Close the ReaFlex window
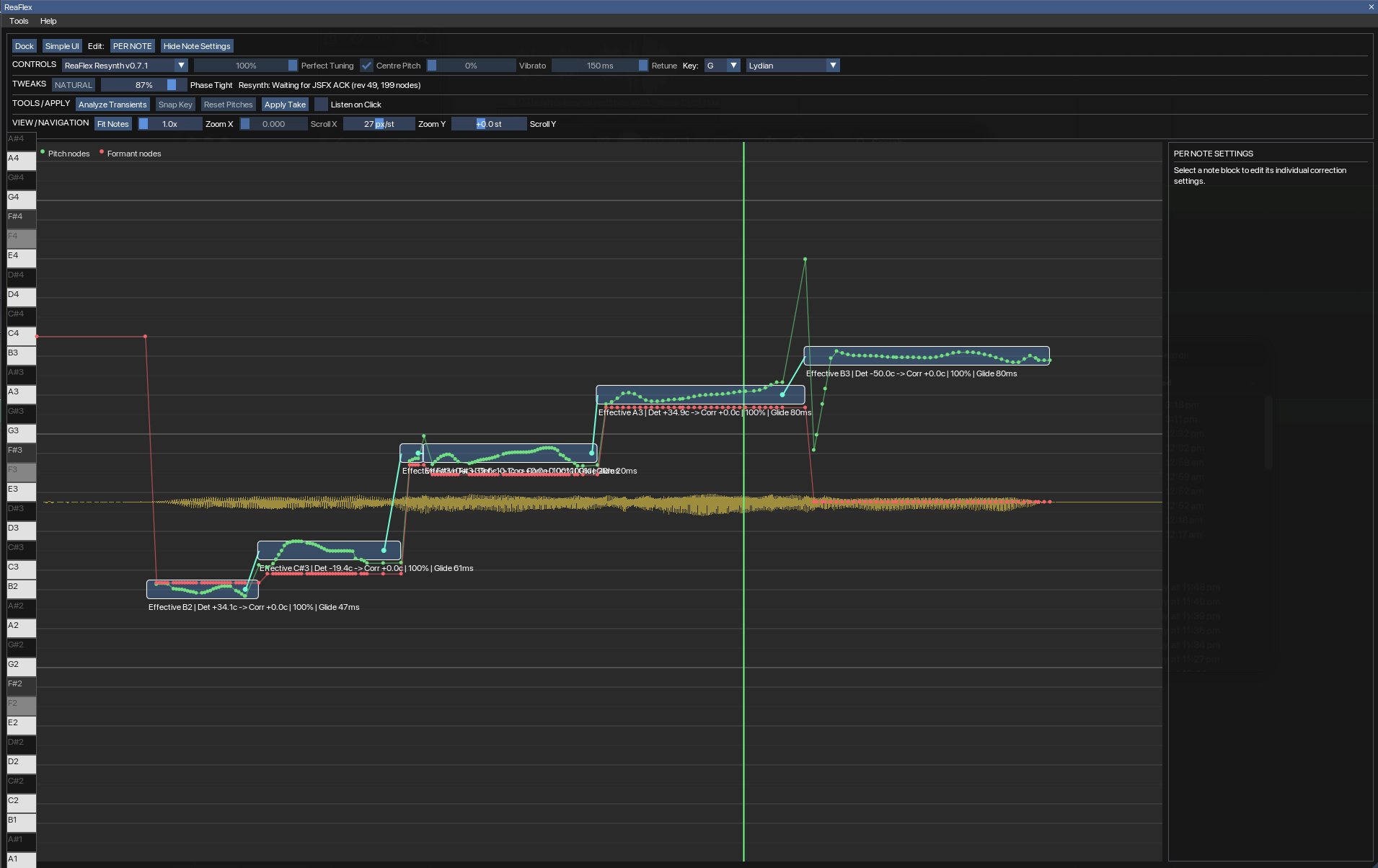This screenshot has width=1378, height=868. click(x=1371, y=7)
